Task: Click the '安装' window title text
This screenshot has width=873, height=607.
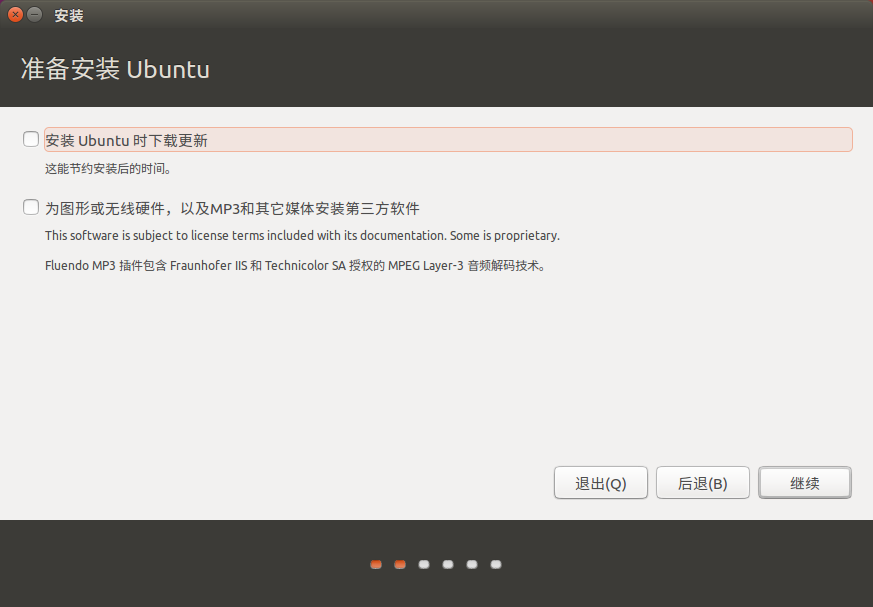Action: (69, 16)
